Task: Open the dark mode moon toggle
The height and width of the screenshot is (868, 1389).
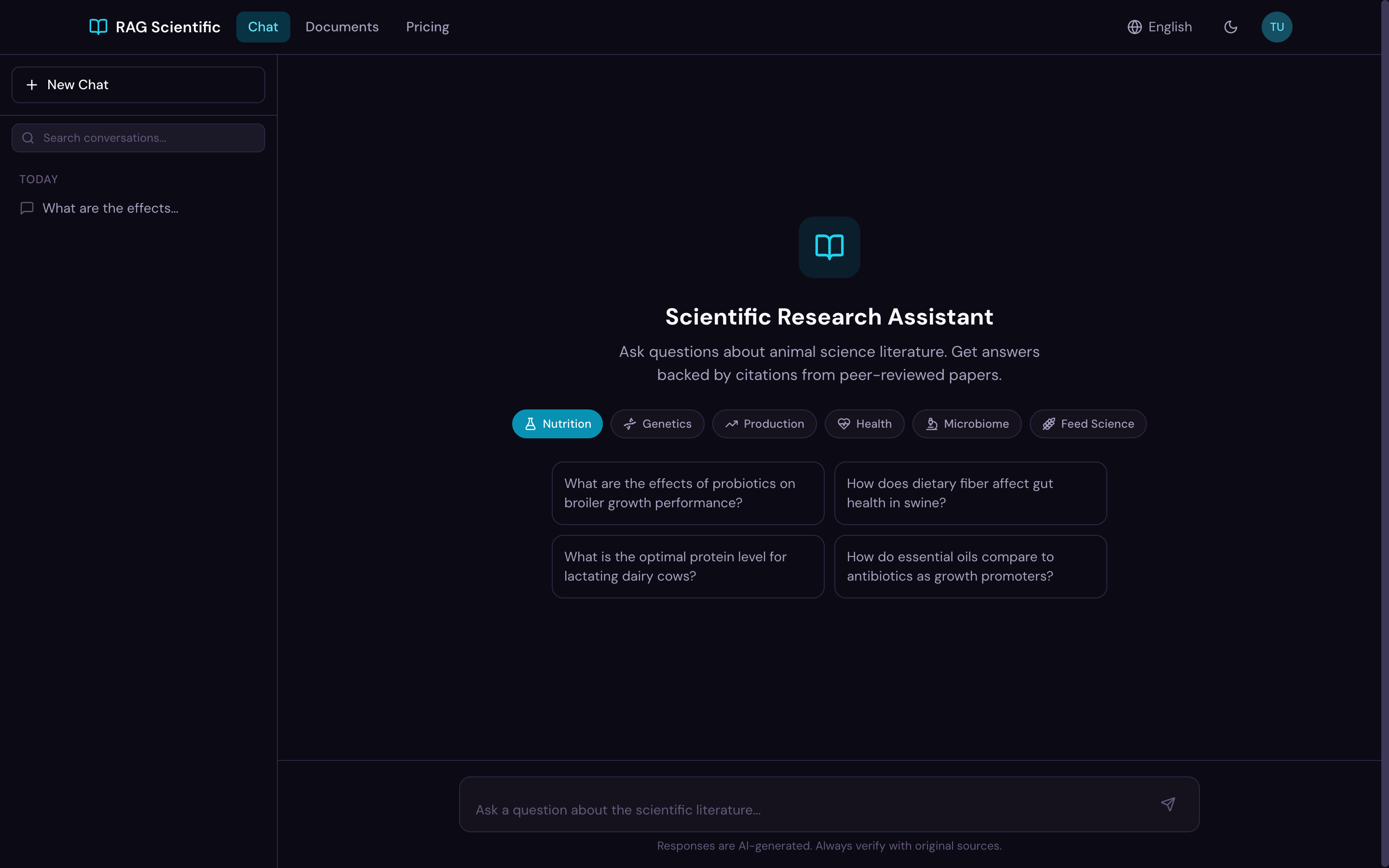Action: pos(1231,27)
